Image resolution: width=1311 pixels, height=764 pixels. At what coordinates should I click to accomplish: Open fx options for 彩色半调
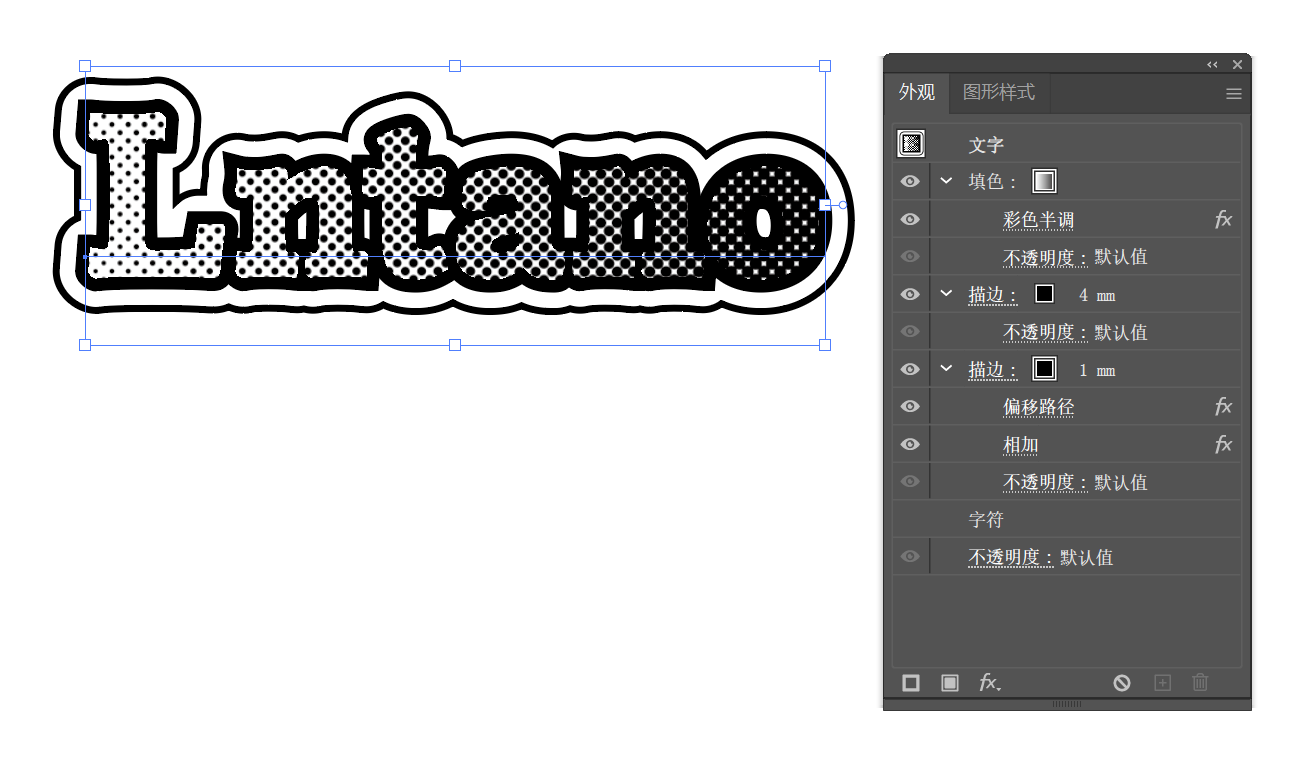point(1223,219)
